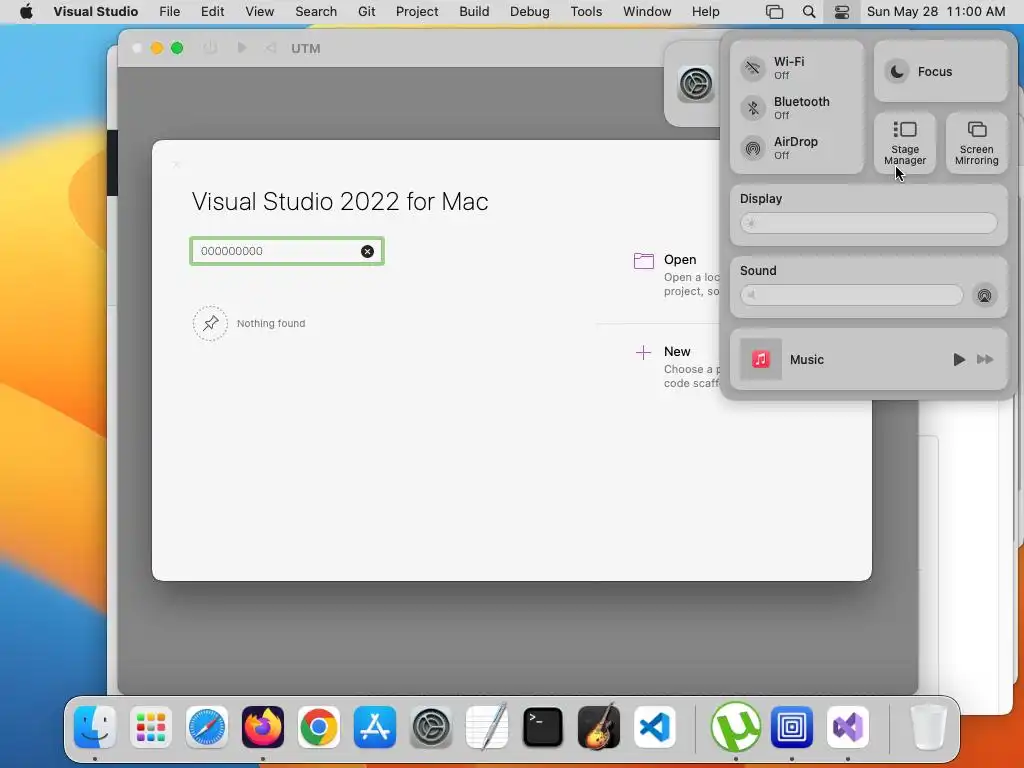The image size is (1024, 768).
Task: Click the System Settings gear in UTM window
Action: 696,84
